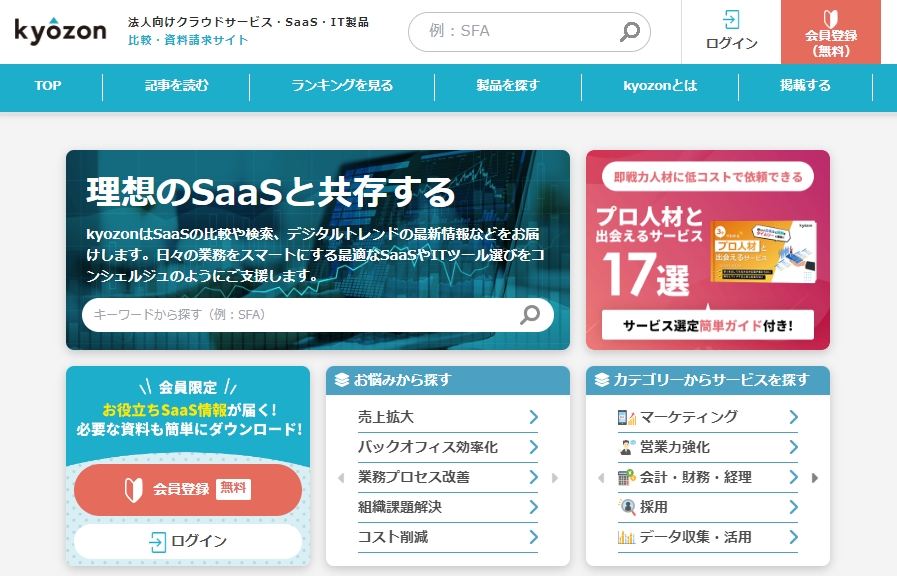
Task: Click the 法人向けクラウドサービス・SaaS・IT製品 text
Action: pos(249,22)
